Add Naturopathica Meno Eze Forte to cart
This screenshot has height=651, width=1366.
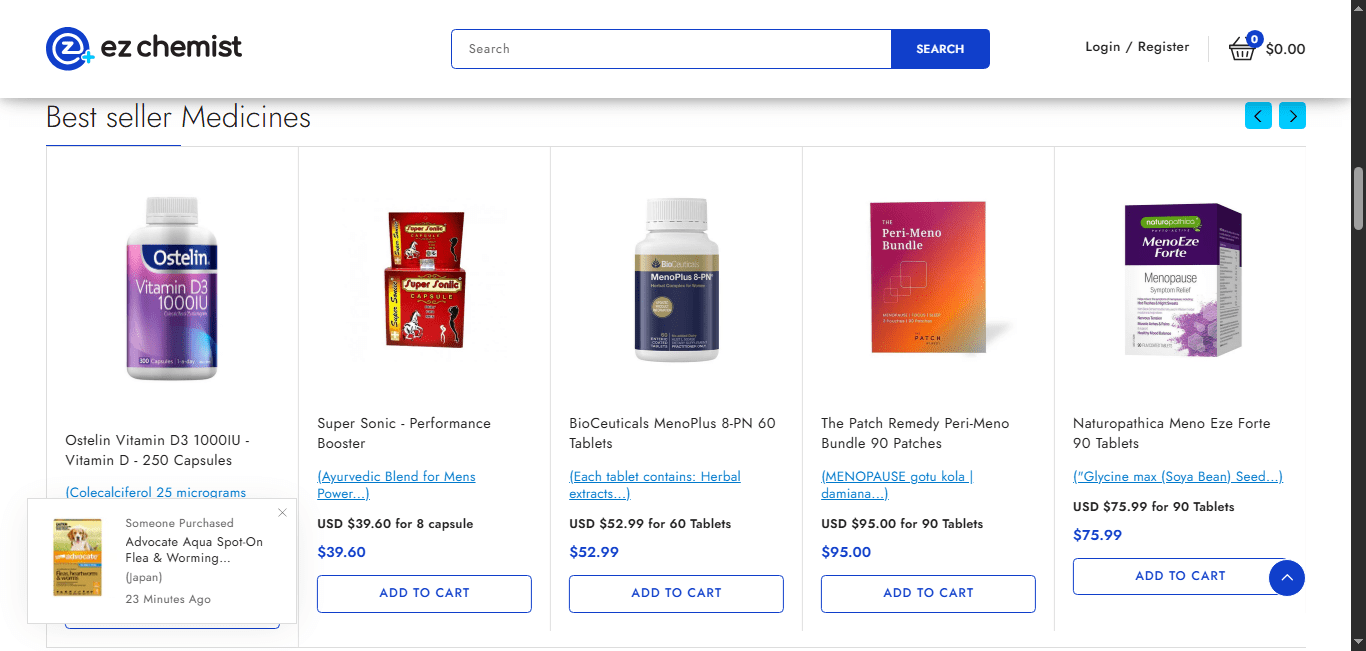(x=1170, y=576)
